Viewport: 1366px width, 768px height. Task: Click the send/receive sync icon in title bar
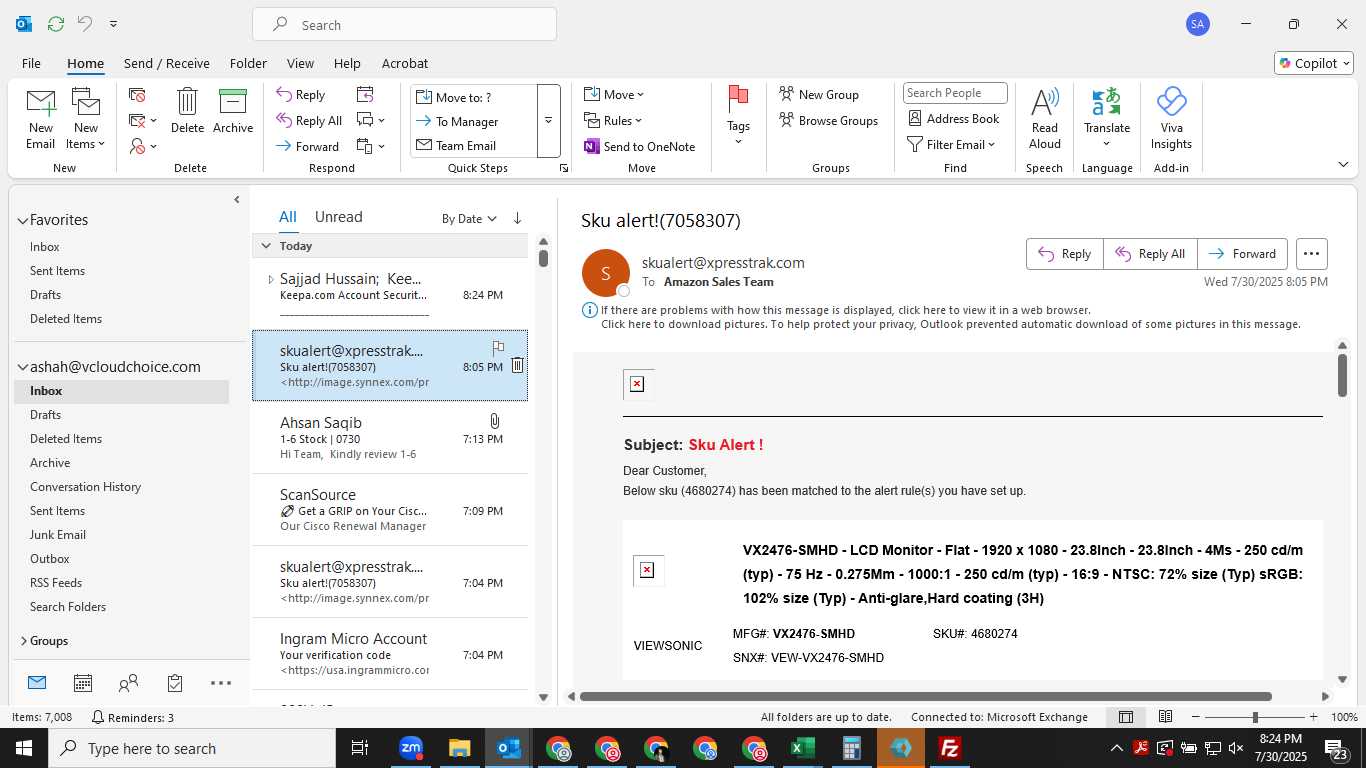[x=56, y=23]
